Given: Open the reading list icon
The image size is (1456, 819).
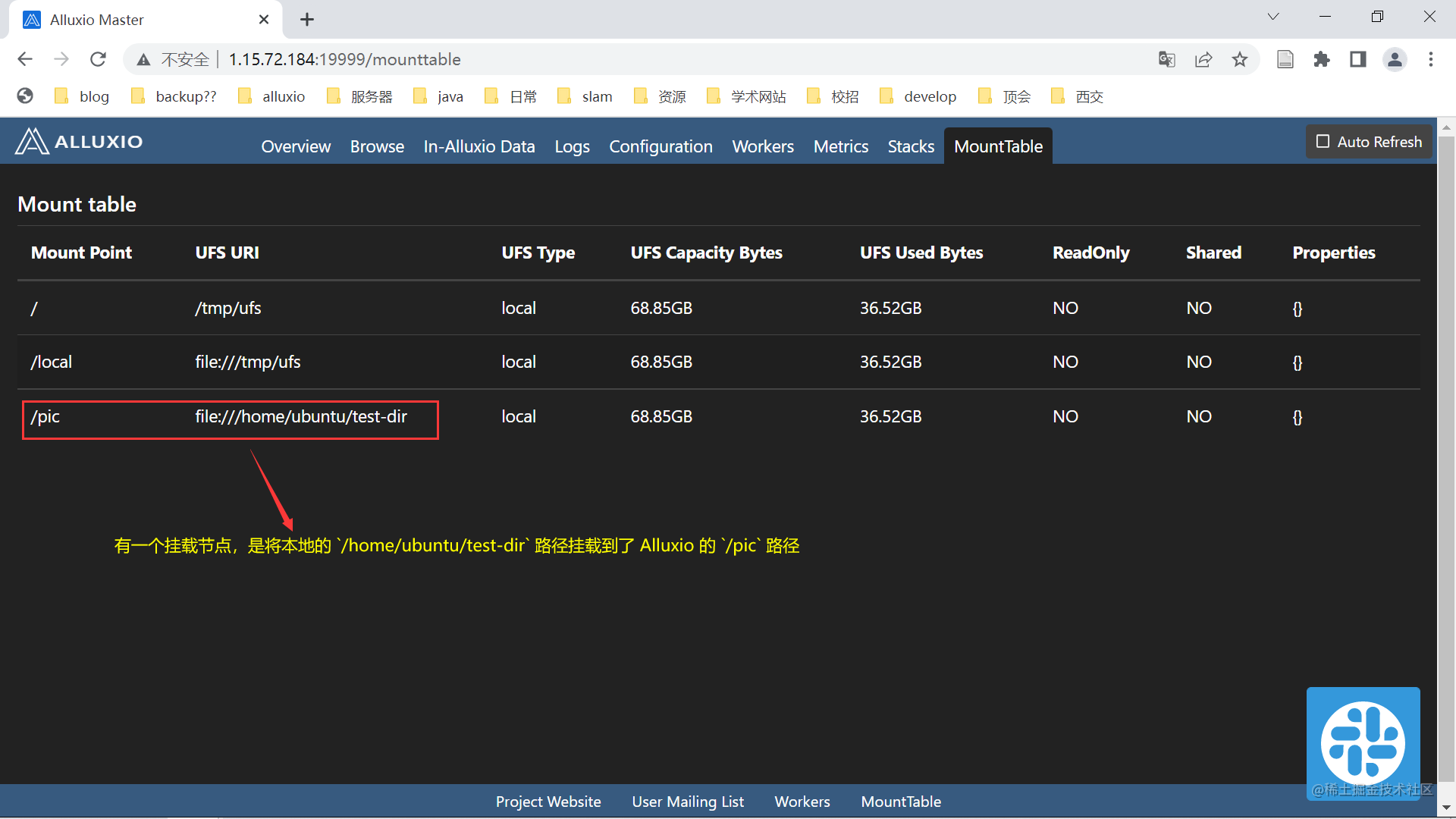Looking at the screenshot, I should pos(1285,59).
